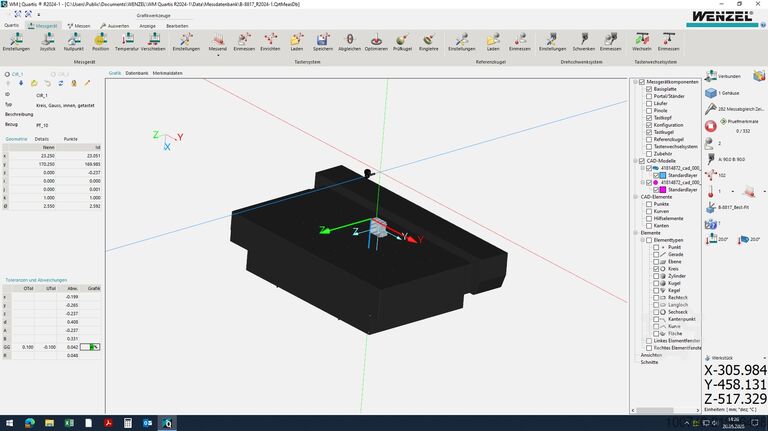Open Einstellungen in the Messgerät group
Screen dimensions: 768x431
pos(16,42)
